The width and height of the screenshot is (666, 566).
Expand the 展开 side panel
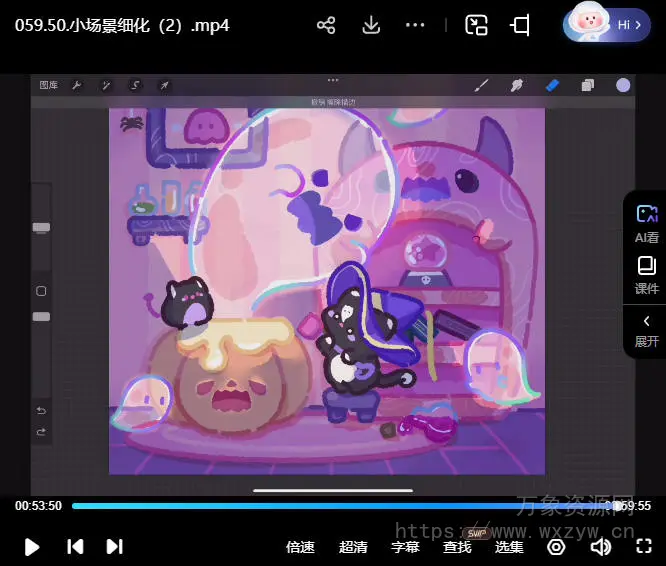click(646, 330)
